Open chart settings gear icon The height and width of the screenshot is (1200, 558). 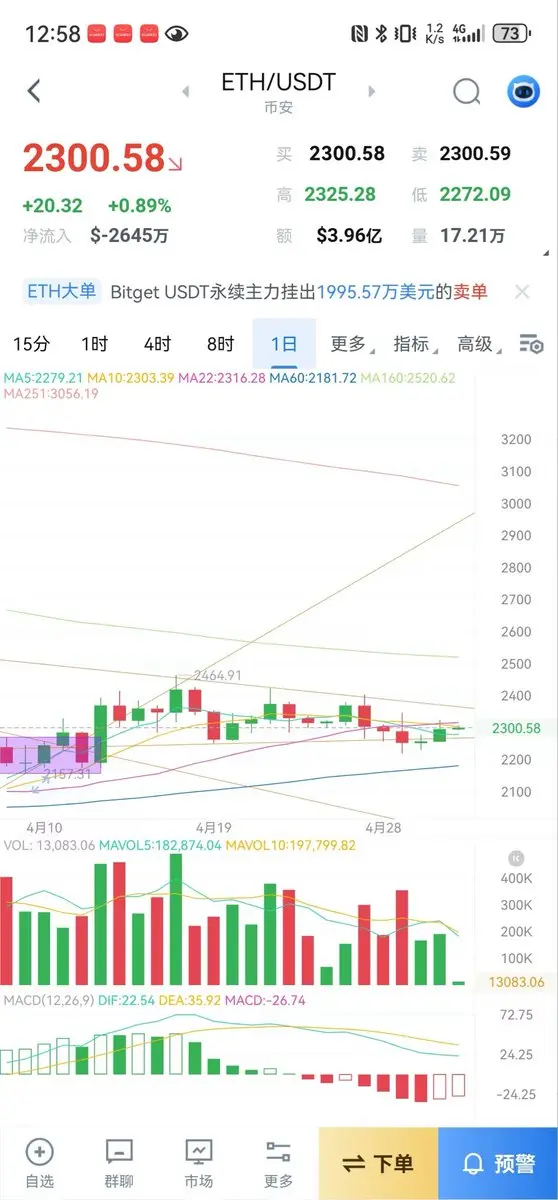click(x=531, y=345)
